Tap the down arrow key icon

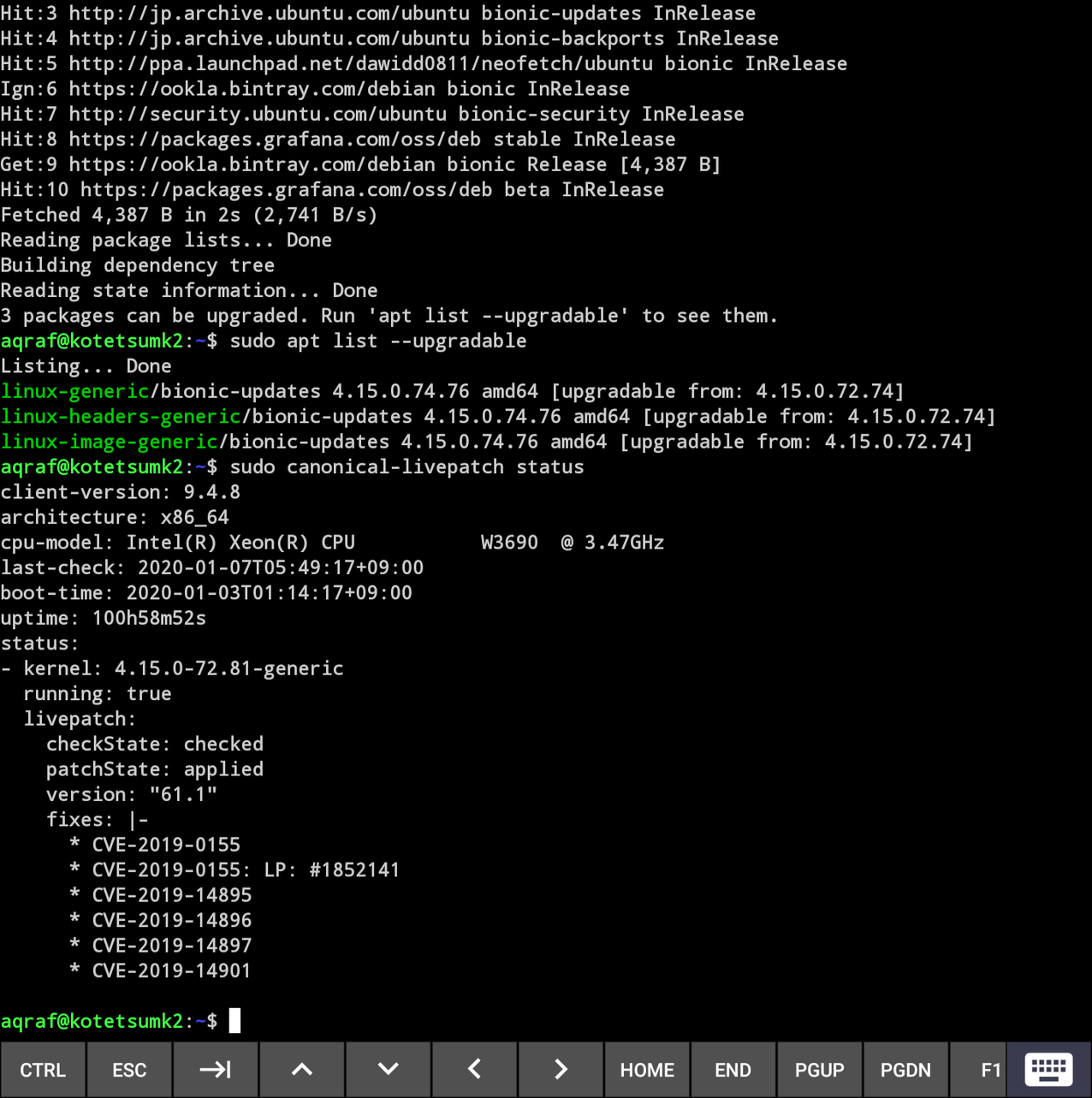coord(389,1070)
